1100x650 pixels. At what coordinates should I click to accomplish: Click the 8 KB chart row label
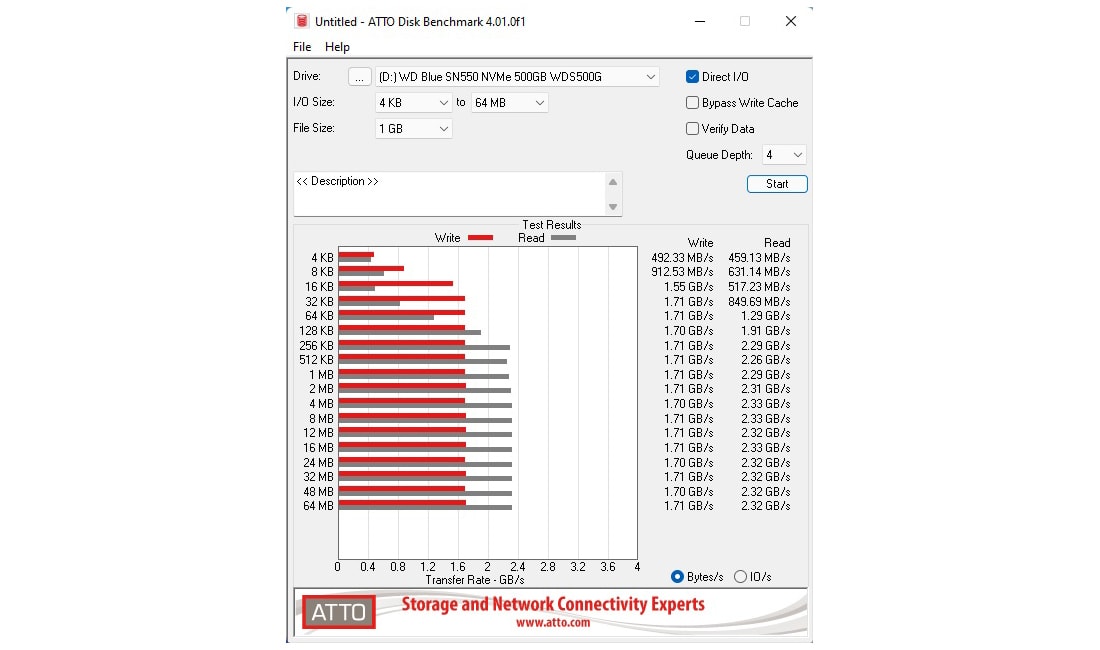323,272
